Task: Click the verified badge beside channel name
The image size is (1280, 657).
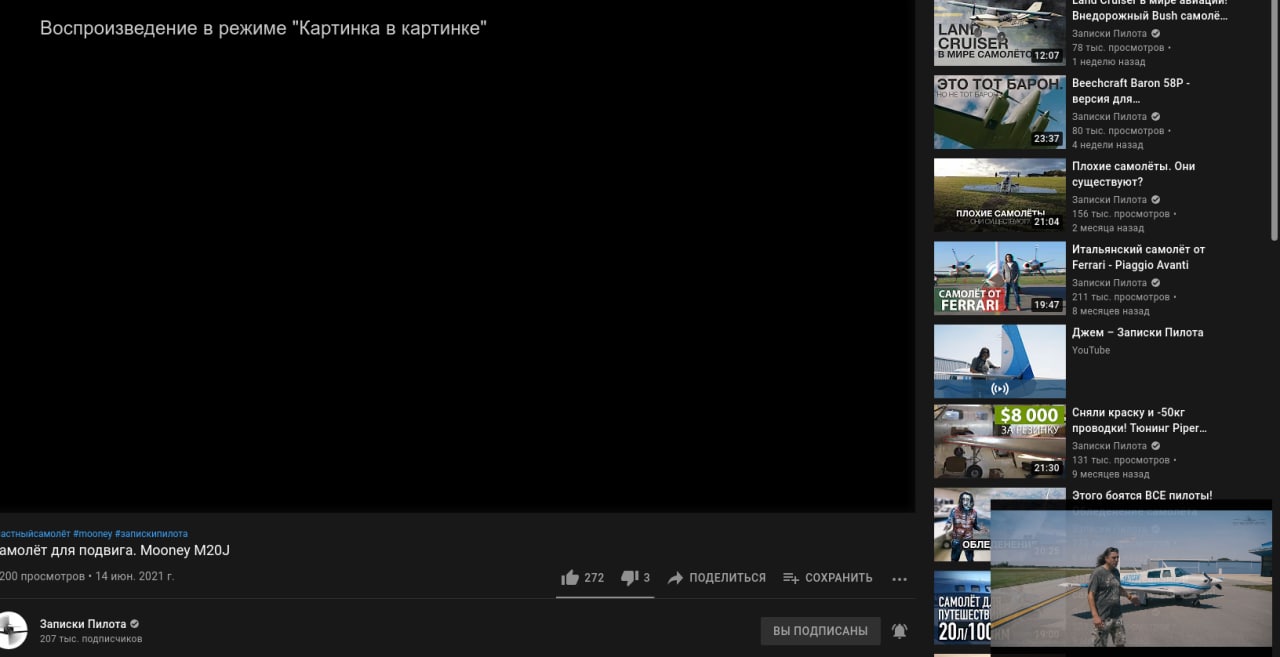Action: pos(135,624)
